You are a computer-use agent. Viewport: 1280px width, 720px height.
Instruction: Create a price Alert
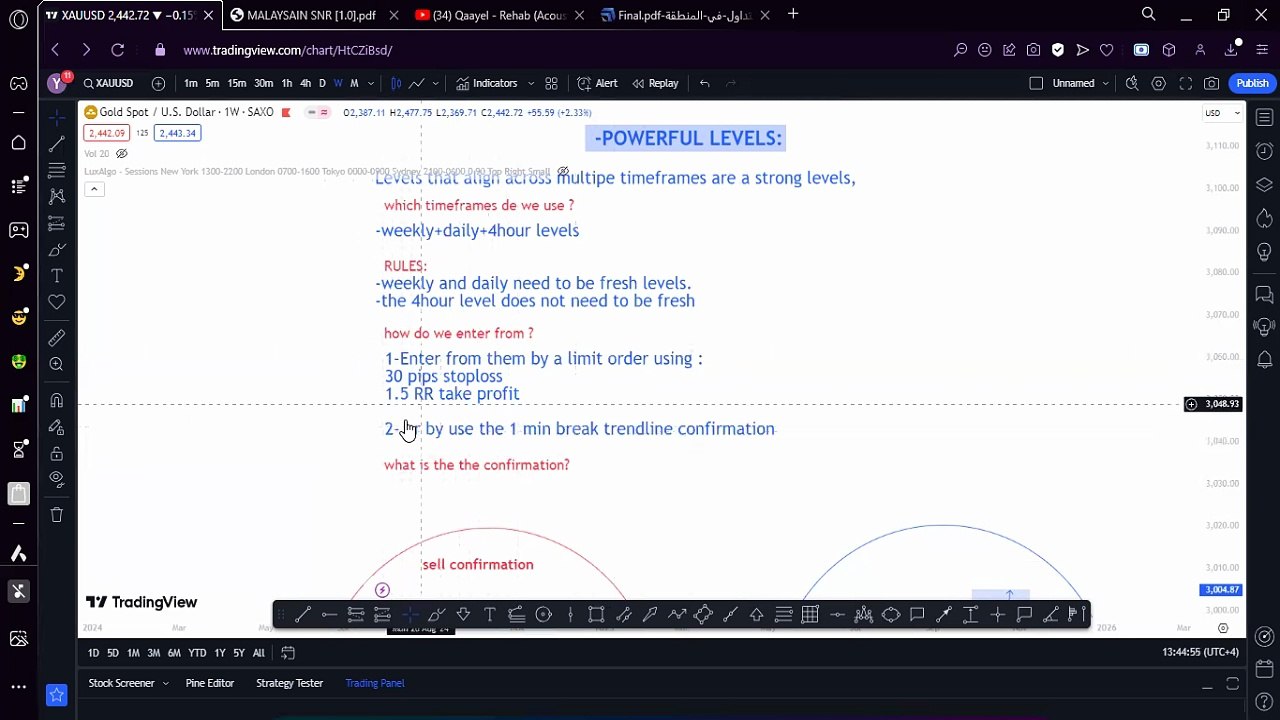coord(597,83)
